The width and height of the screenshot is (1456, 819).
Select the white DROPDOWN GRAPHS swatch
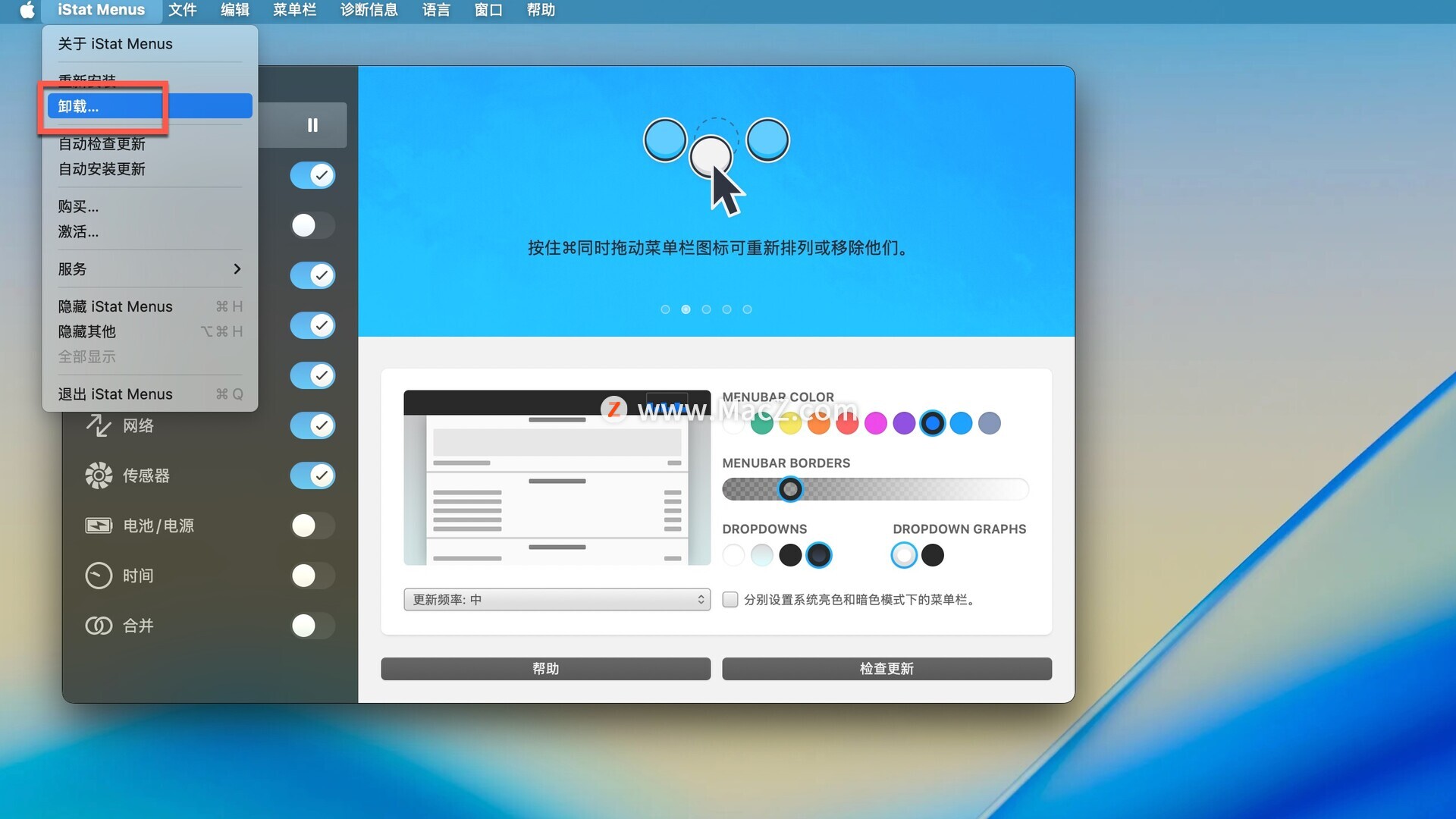pyautogui.click(x=904, y=555)
